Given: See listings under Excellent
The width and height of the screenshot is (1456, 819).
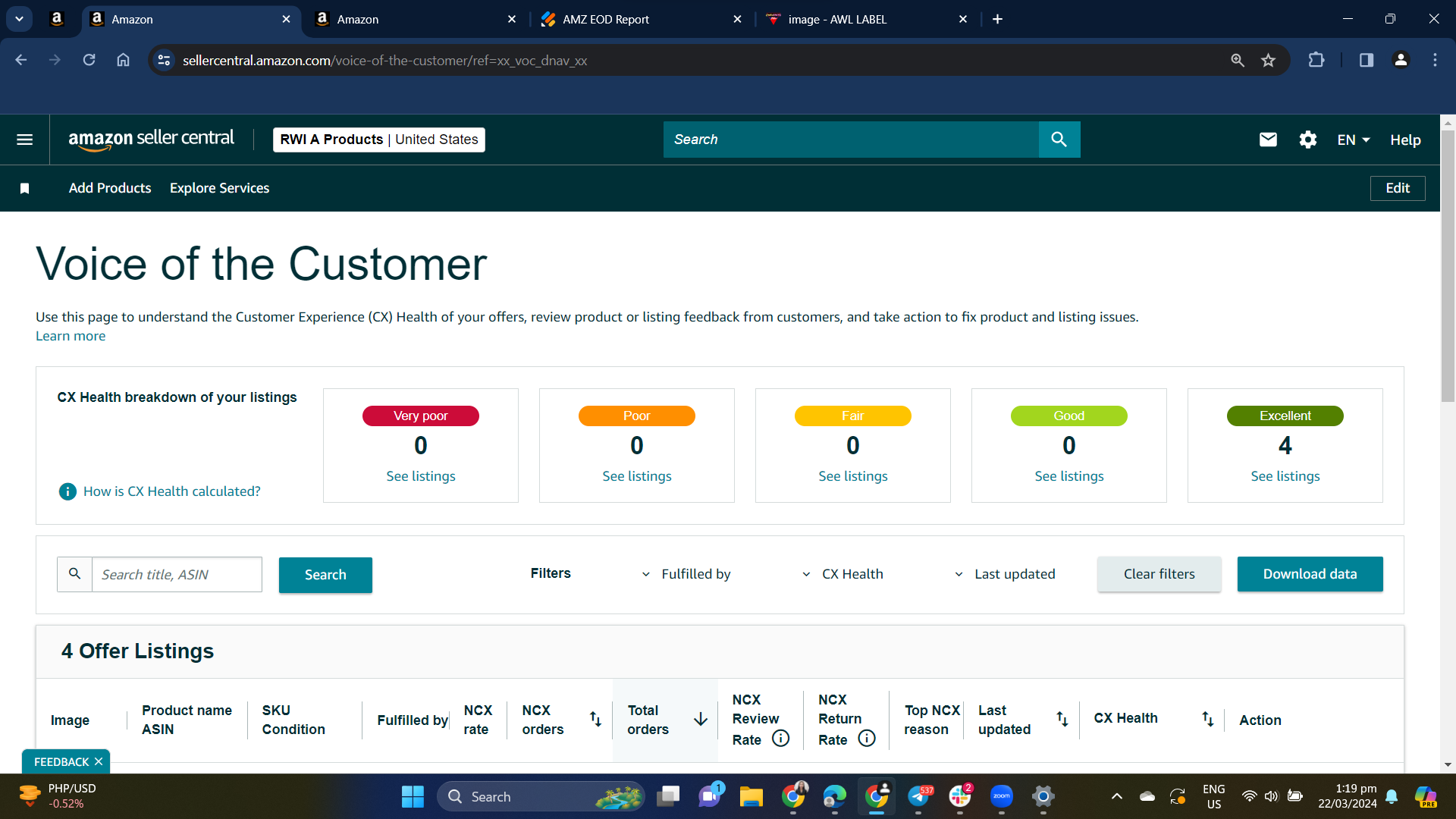Looking at the screenshot, I should coord(1285,476).
